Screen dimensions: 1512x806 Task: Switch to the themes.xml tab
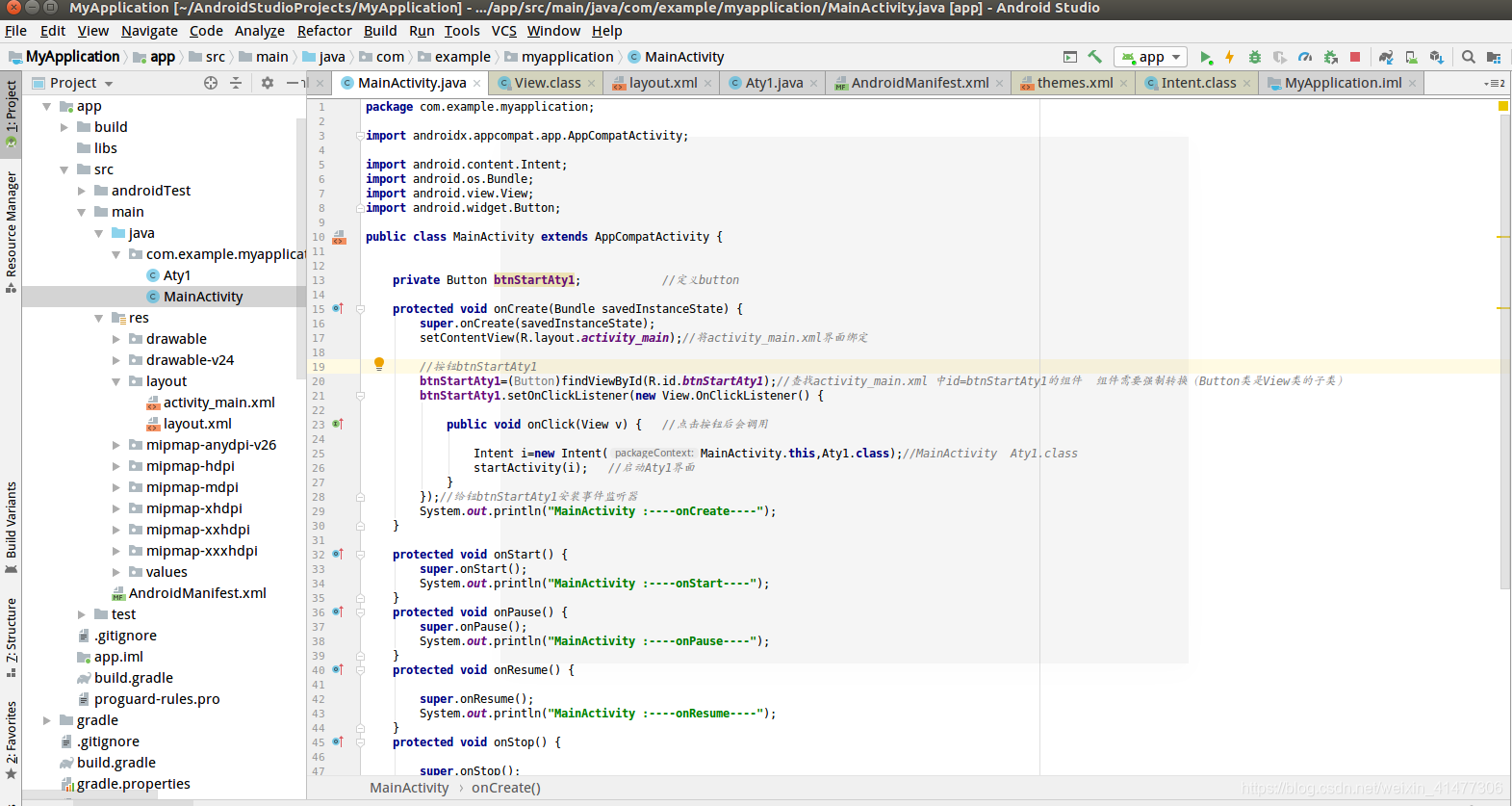tap(1075, 83)
